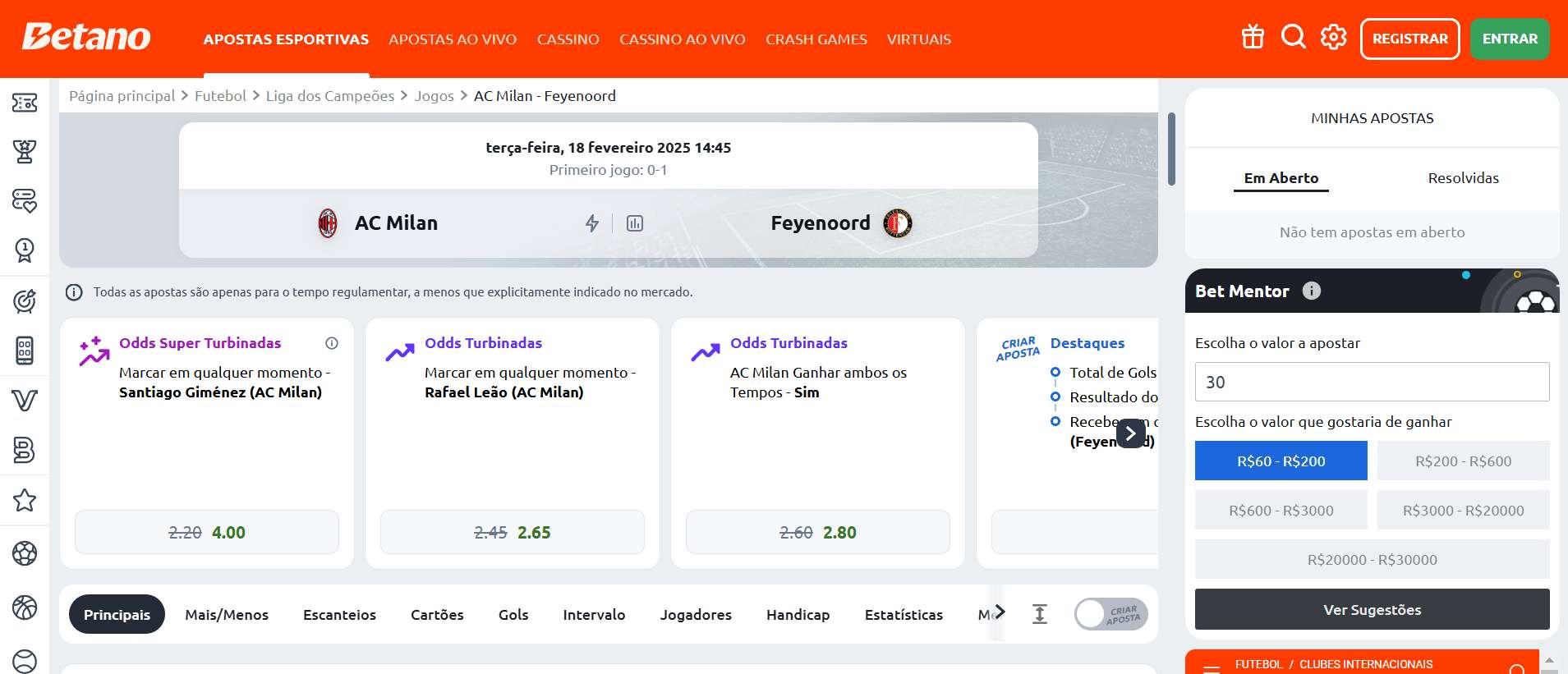Open the search magnifier icon

pyautogui.click(x=1293, y=37)
